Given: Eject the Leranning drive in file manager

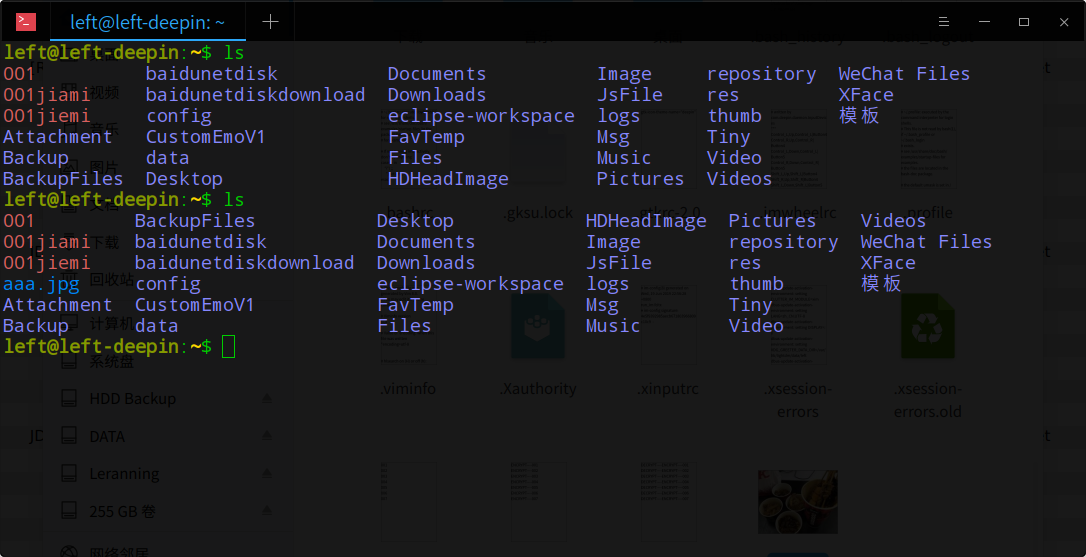Looking at the screenshot, I should click(267, 473).
